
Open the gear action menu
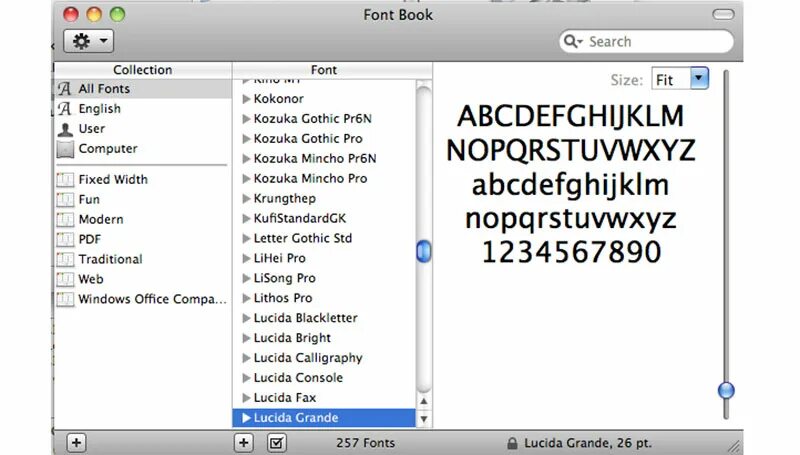click(x=88, y=41)
